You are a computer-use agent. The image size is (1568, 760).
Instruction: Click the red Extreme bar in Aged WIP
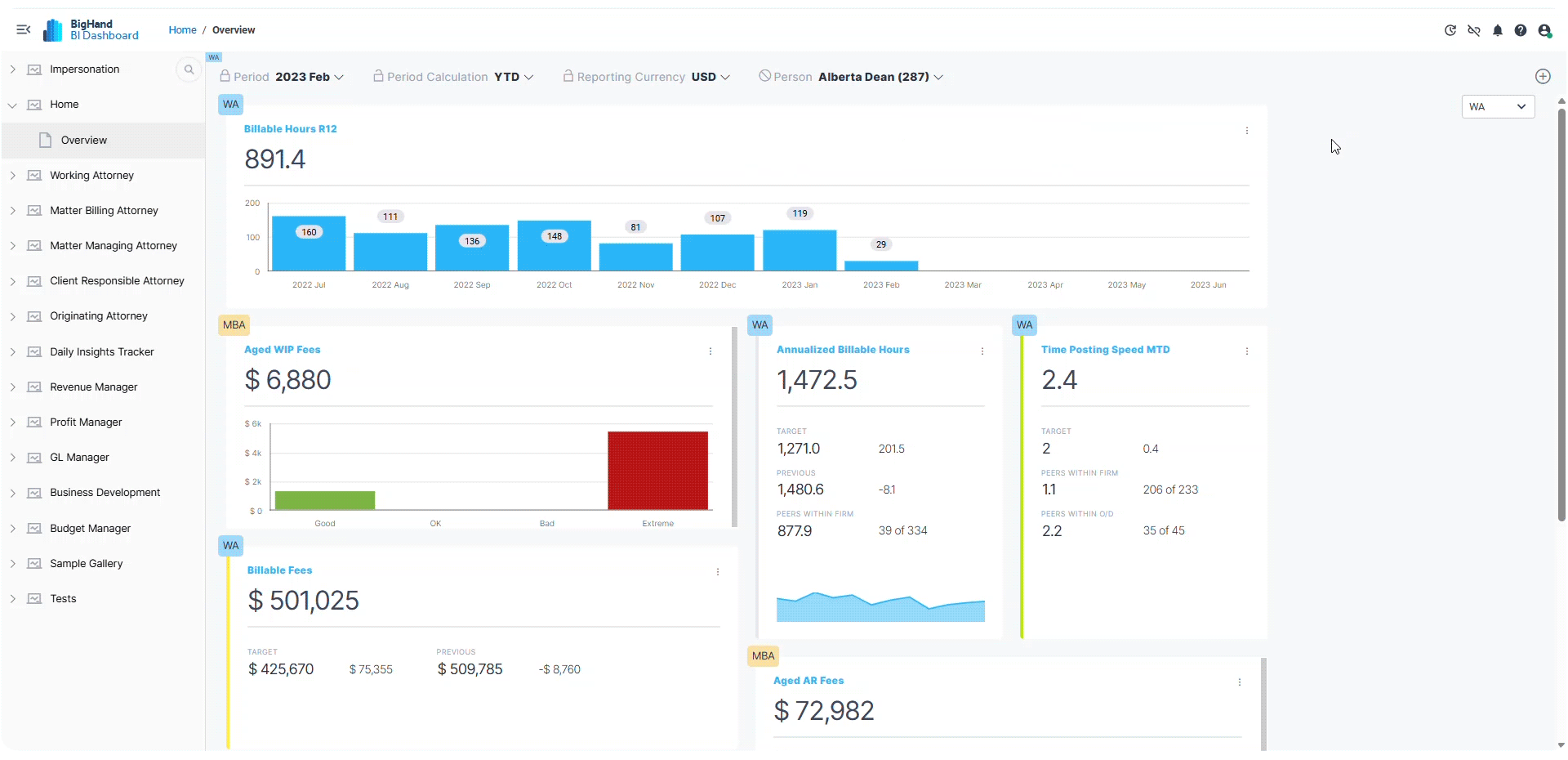(657, 471)
